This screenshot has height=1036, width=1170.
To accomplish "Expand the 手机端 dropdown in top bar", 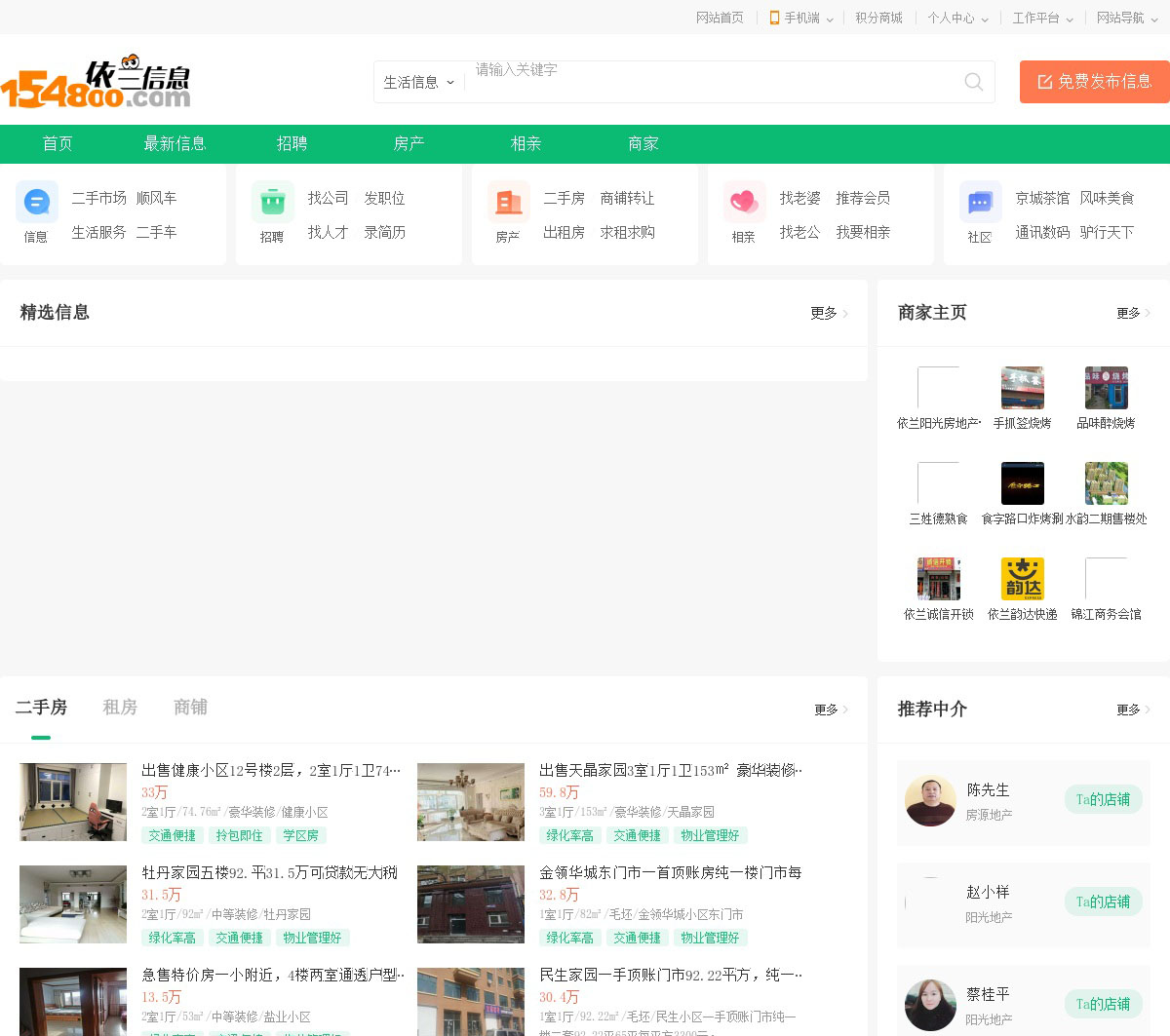I will [x=801, y=18].
